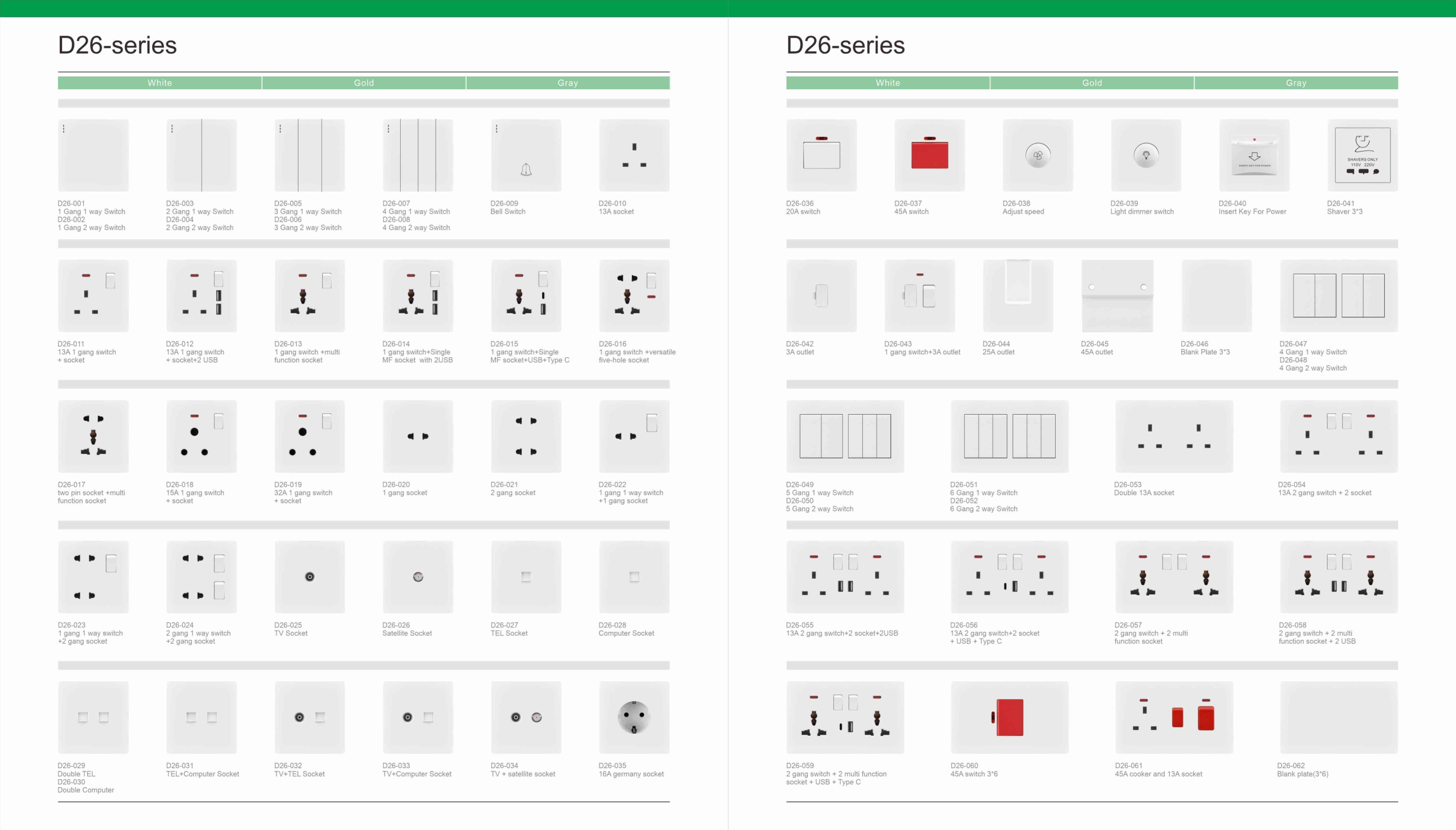Click 'two pin socket +multi' description
Screen dimensions: 1456x830
pos(91,493)
